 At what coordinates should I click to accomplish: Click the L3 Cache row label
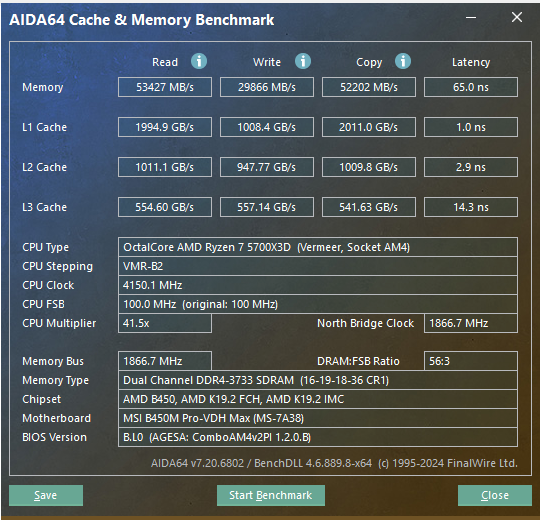[44, 207]
